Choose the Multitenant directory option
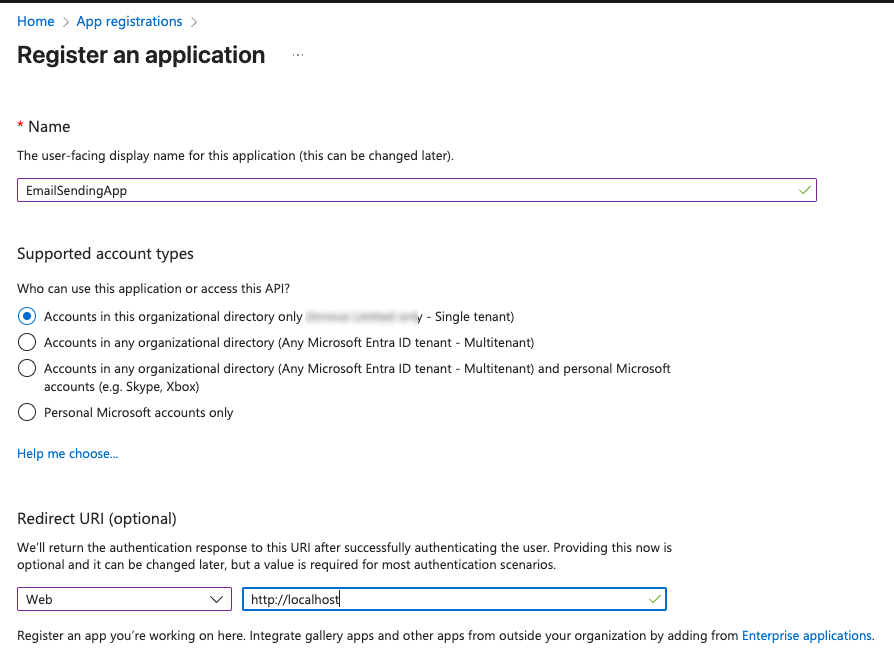 (26, 341)
